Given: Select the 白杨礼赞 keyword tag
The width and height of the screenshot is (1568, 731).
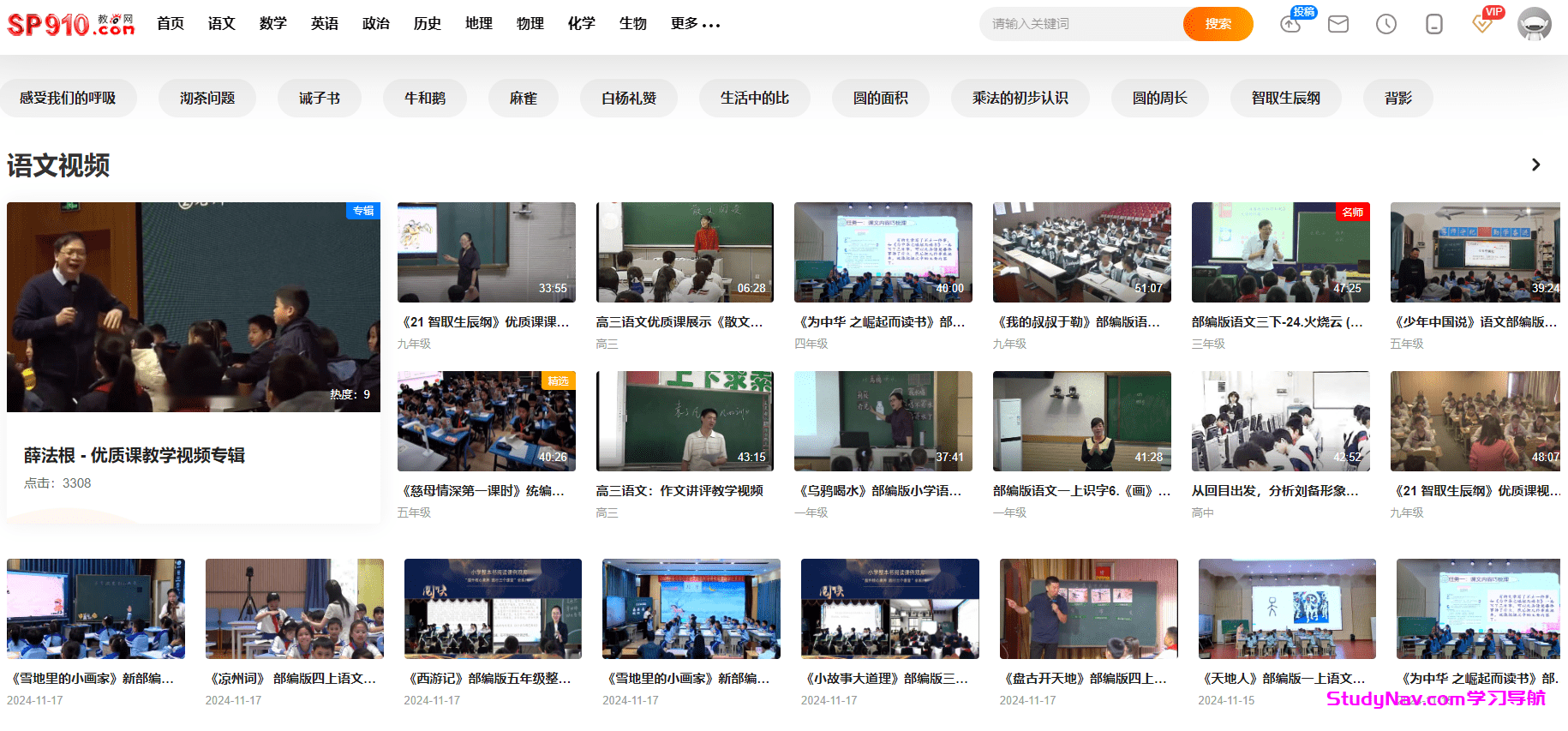Looking at the screenshot, I should click(x=628, y=99).
